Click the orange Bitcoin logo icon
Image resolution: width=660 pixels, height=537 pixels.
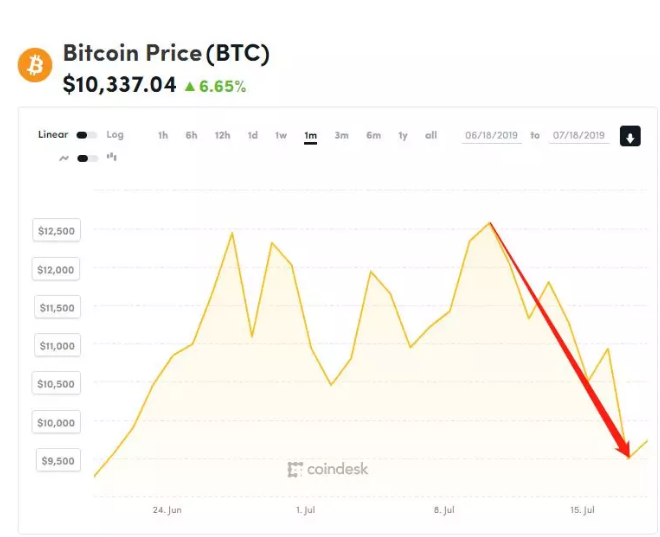coord(35,65)
